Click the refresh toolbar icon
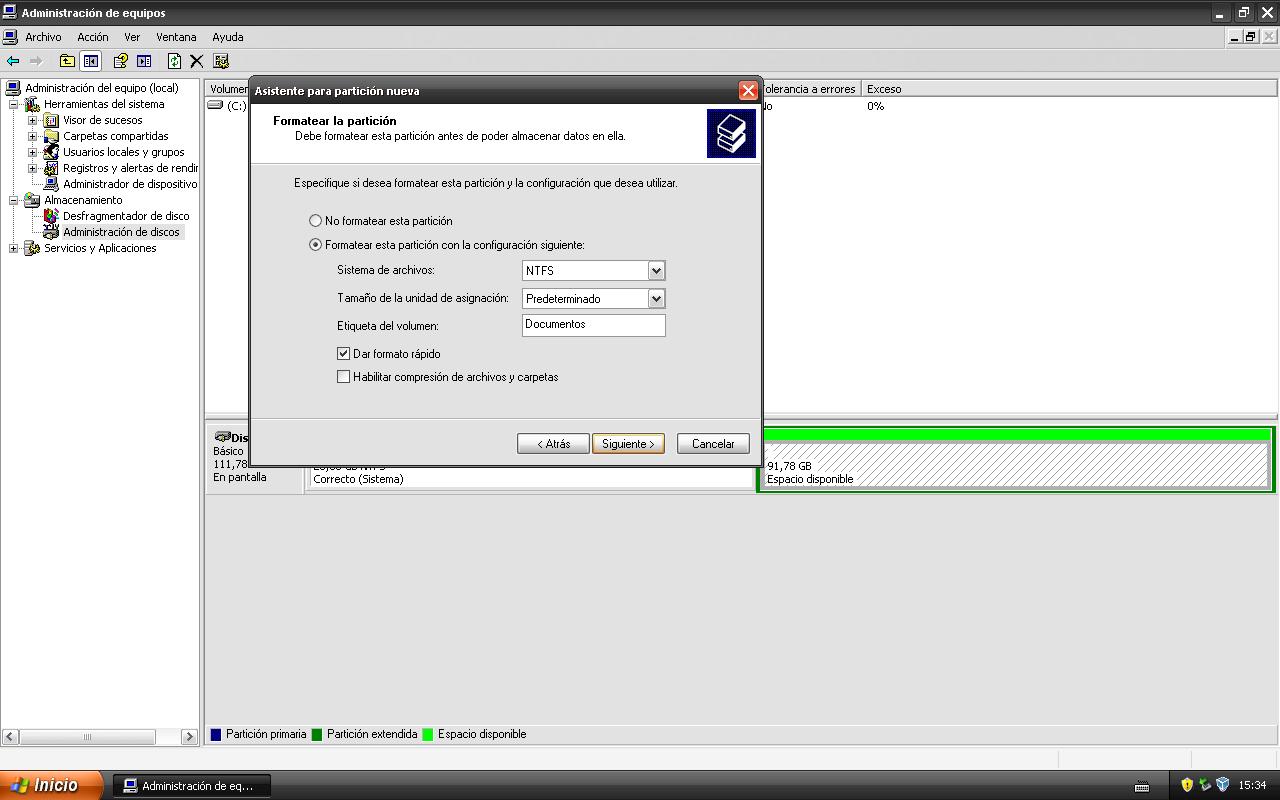Viewport: 1280px width, 800px height. (x=174, y=61)
